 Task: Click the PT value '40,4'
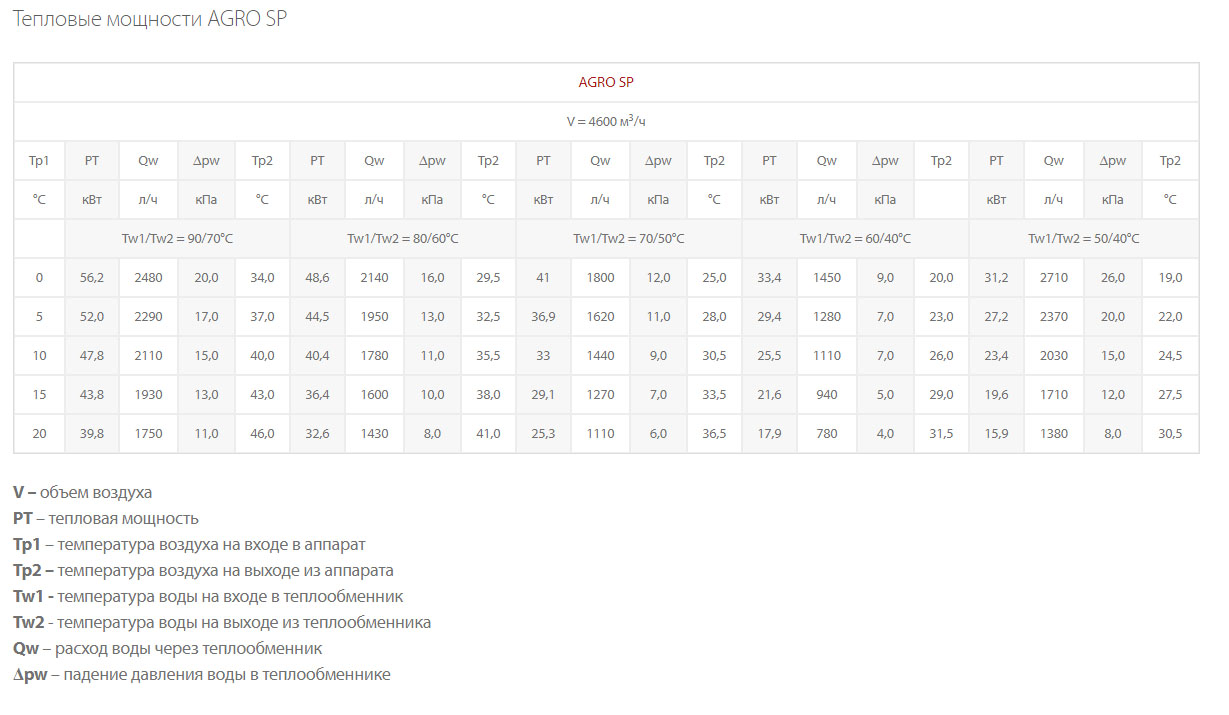coord(317,355)
